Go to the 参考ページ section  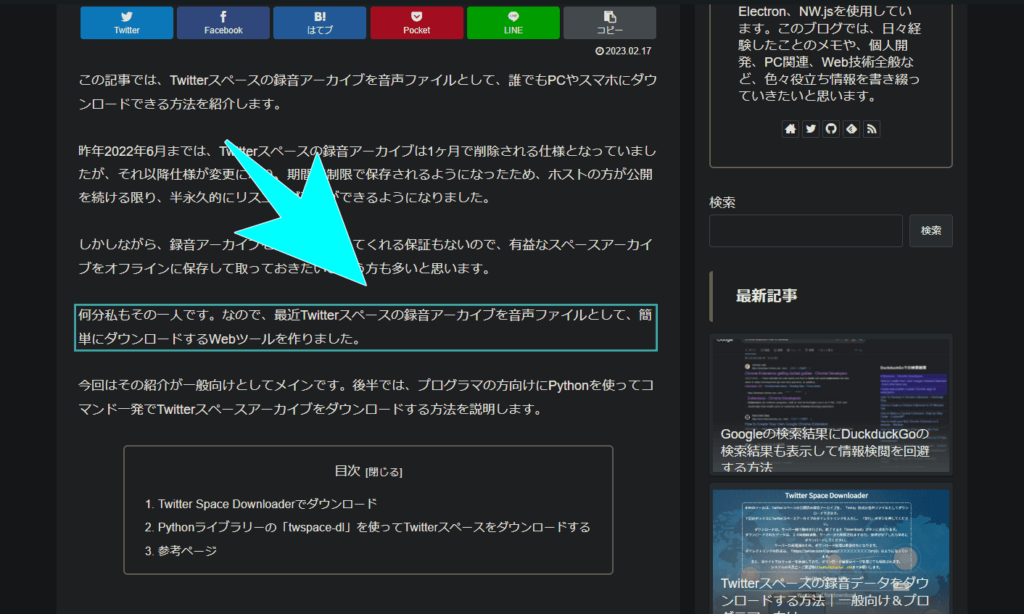187,551
